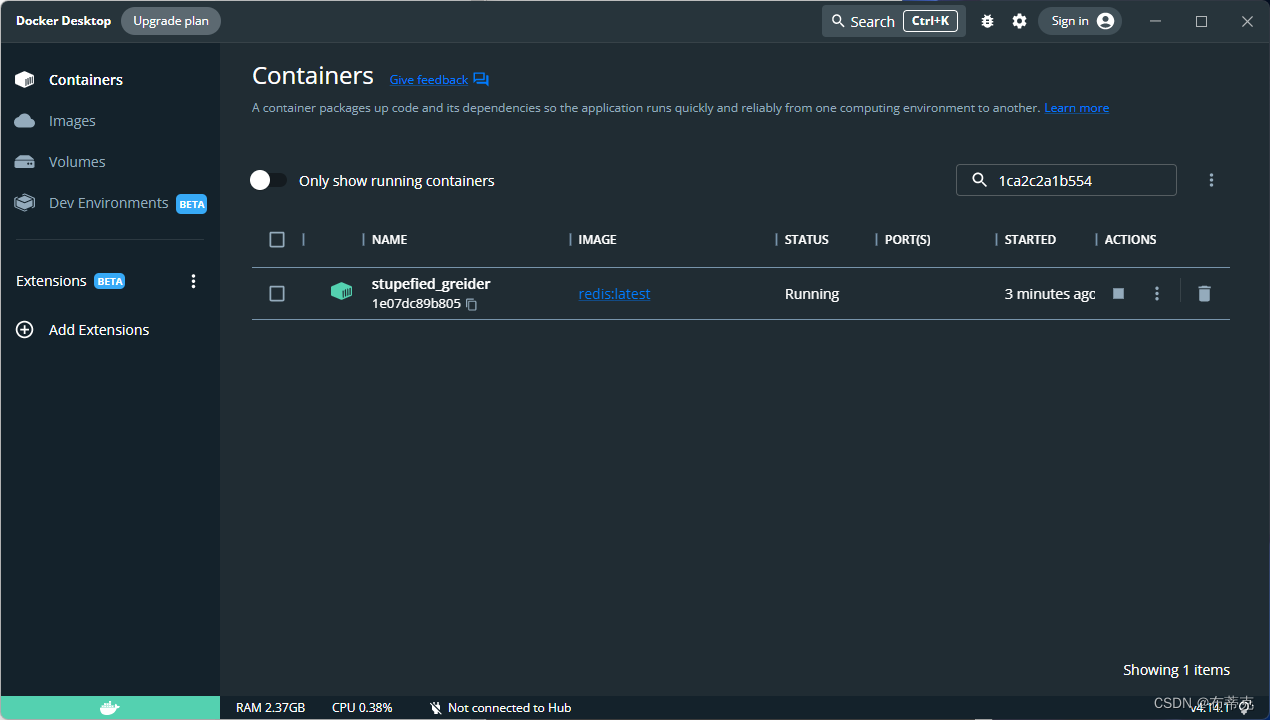Screen dimensions: 1270x720
Task: Open the Extensions overflow menu
Action: [x=193, y=281]
